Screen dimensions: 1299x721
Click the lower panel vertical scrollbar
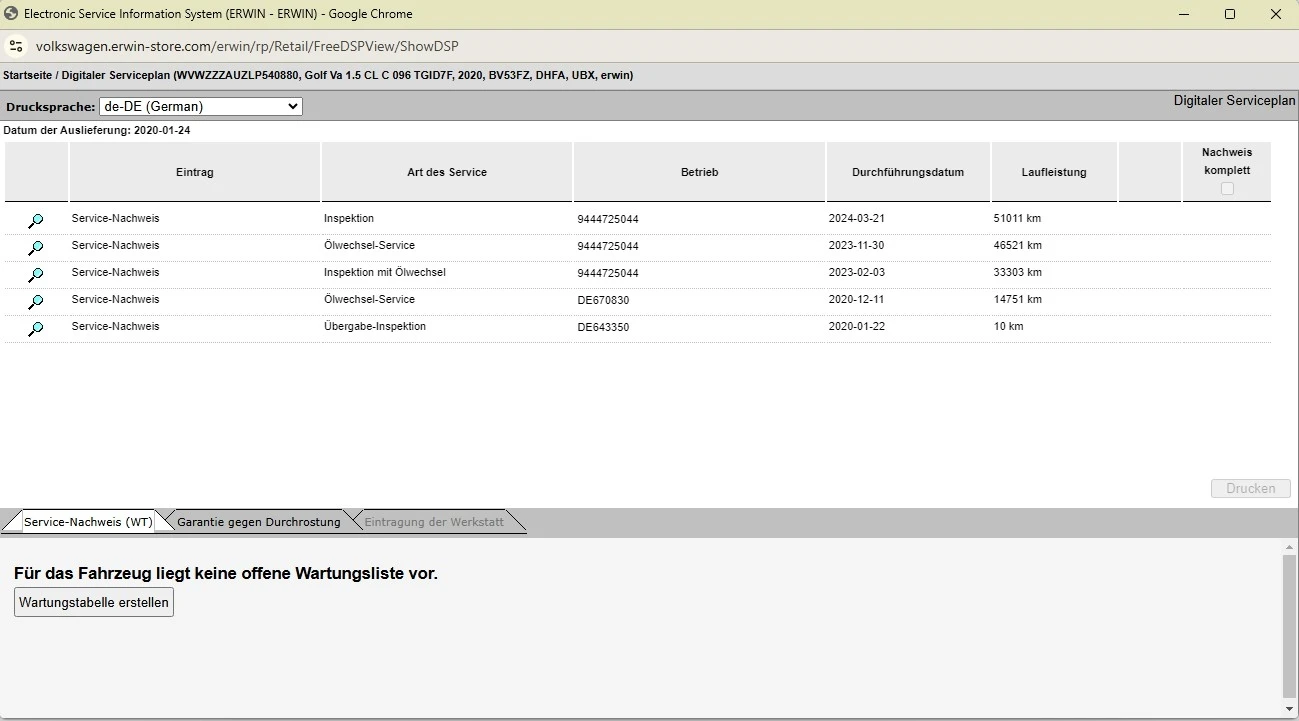pos(1288,626)
